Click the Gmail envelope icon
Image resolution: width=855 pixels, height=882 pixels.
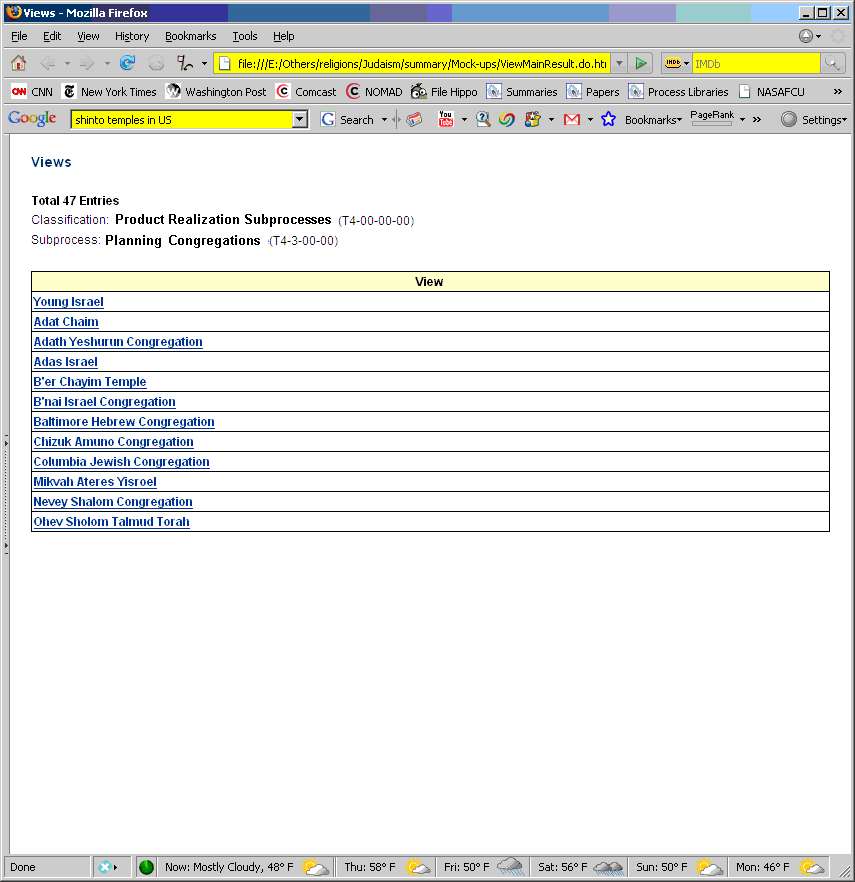572,119
